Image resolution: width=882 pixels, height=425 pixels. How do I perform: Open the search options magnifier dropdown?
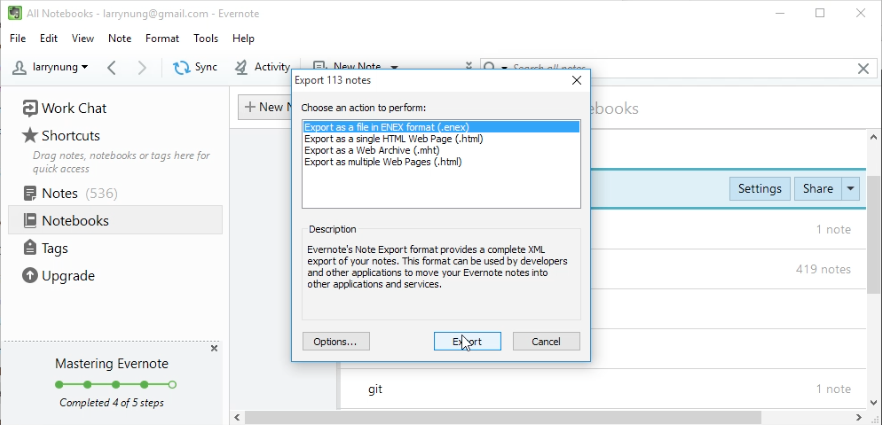point(495,68)
